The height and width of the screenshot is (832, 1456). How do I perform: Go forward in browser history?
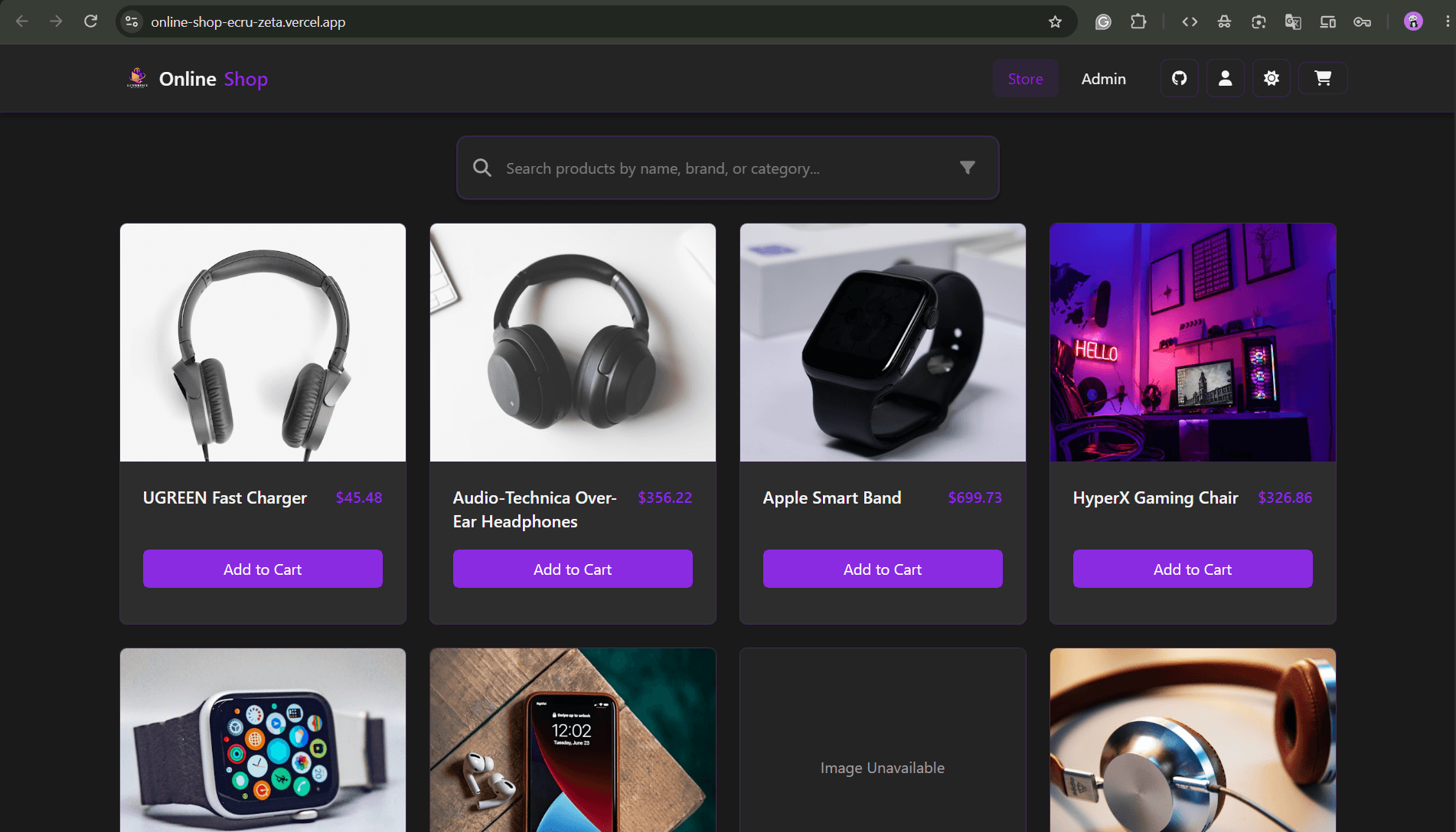click(x=56, y=21)
